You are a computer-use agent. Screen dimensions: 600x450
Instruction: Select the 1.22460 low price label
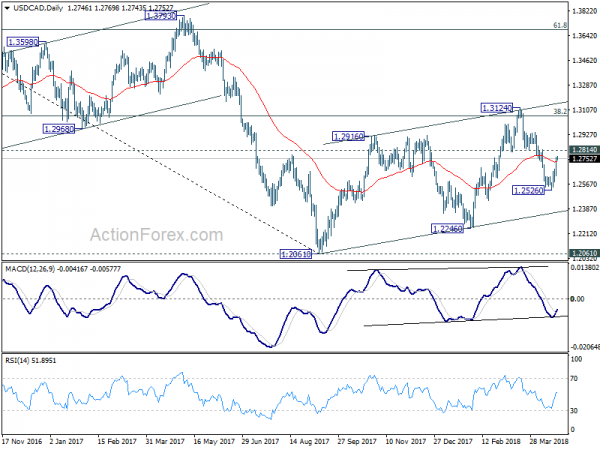(447, 229)
